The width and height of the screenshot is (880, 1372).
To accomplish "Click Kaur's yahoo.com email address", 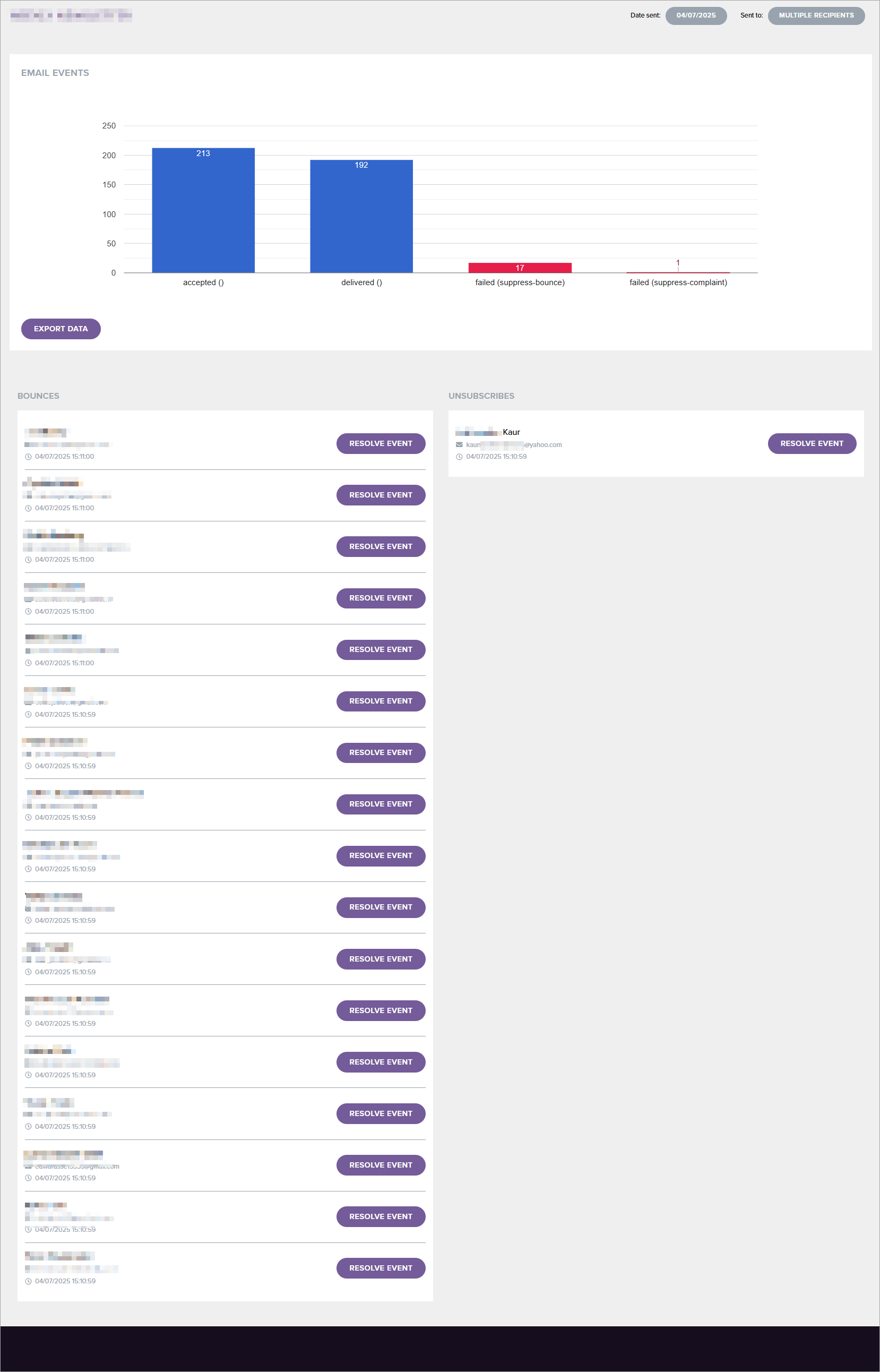I will point(514,445).
